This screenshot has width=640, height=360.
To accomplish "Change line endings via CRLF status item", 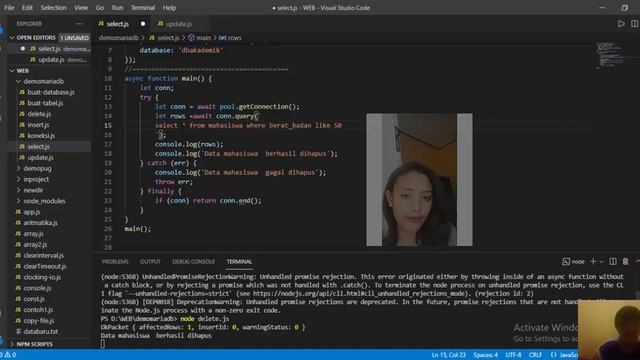I will (x=535, y=355).
